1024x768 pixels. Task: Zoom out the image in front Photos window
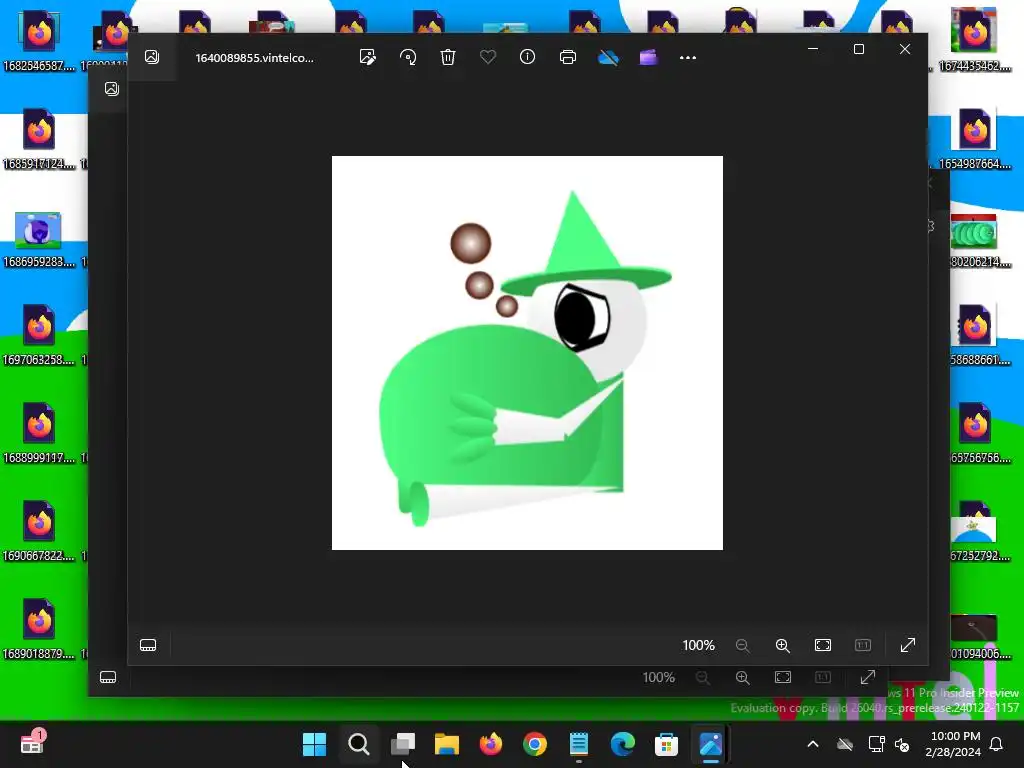coord(743,645)
